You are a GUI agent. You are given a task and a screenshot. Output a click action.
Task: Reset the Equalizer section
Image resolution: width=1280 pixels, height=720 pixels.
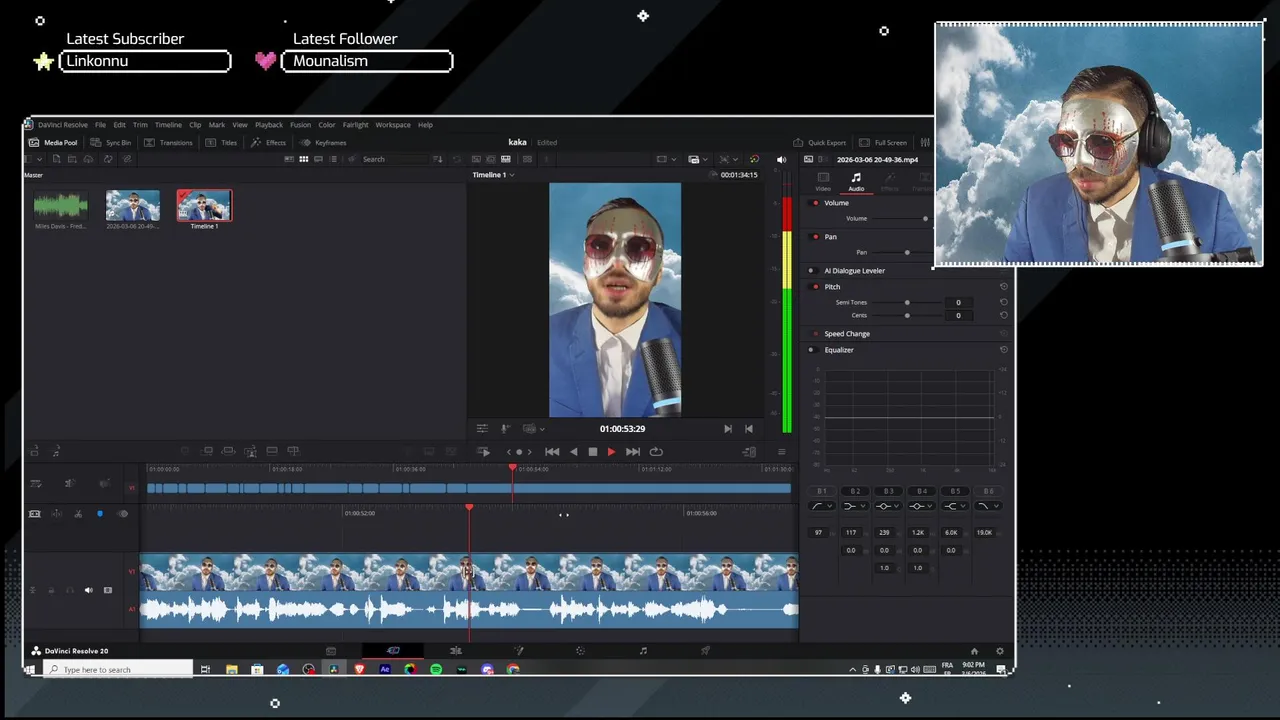[1004, 350]
